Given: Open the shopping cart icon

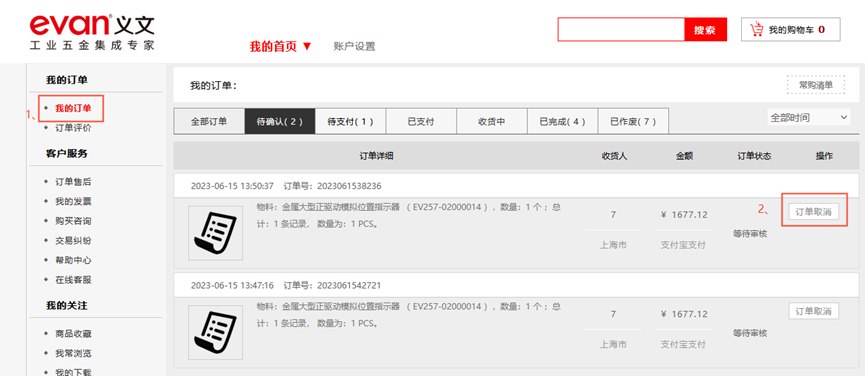Looking at the screenshot, I should click(x=757, y=29).
